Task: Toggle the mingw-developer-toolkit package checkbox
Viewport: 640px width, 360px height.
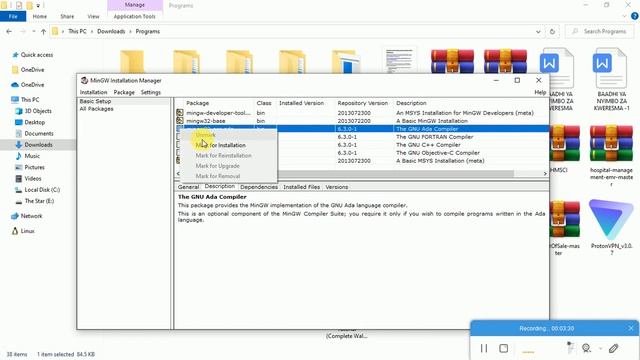Action: [180, 113]
